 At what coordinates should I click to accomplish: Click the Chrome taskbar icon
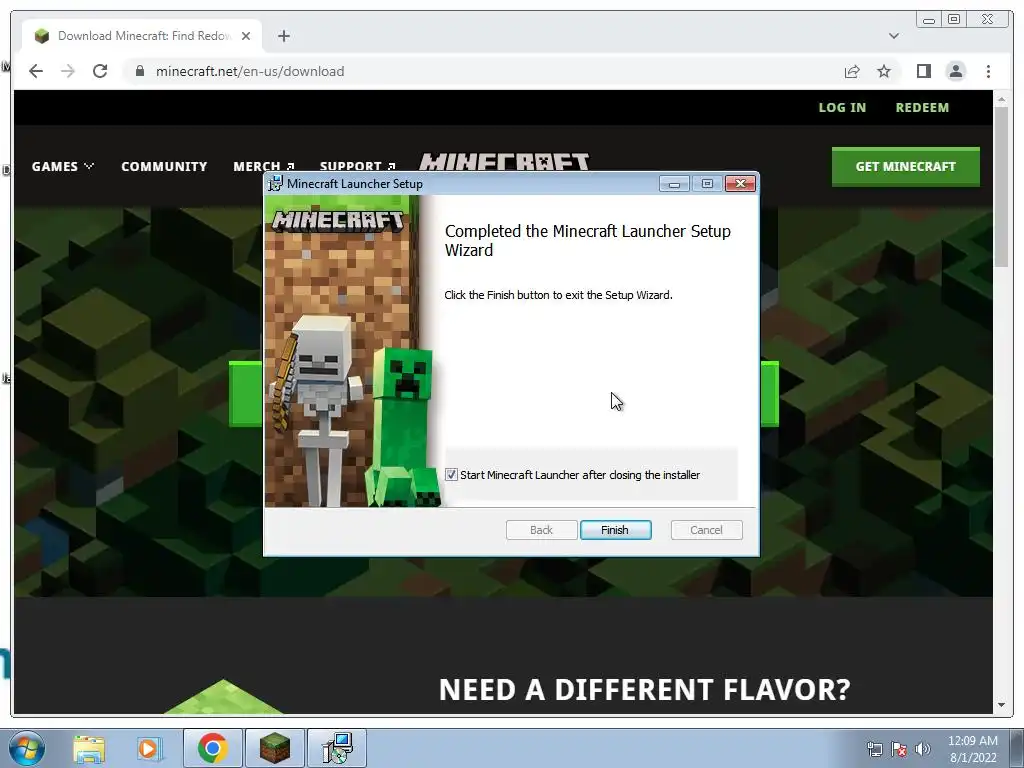(212, 748)
